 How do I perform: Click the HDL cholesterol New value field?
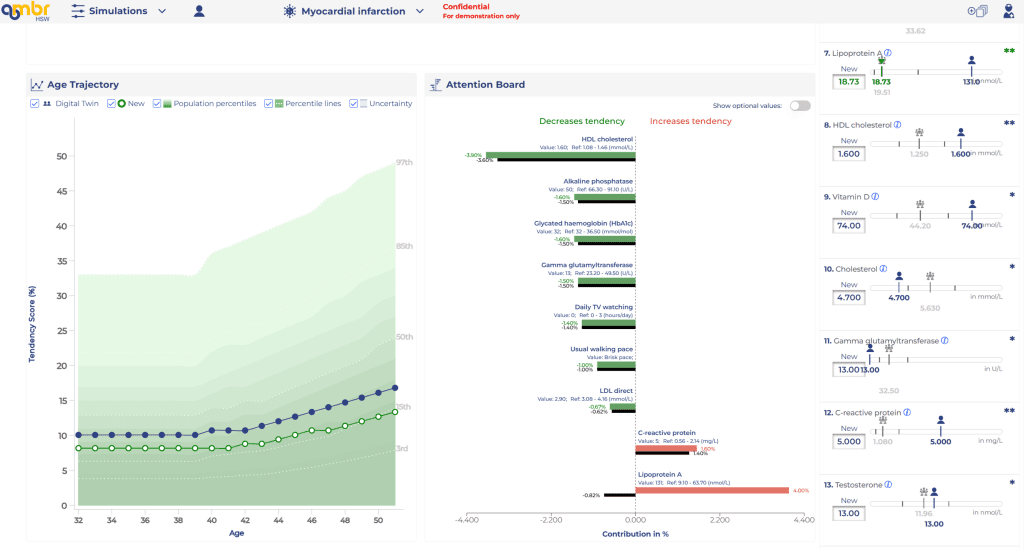(849, 154)
